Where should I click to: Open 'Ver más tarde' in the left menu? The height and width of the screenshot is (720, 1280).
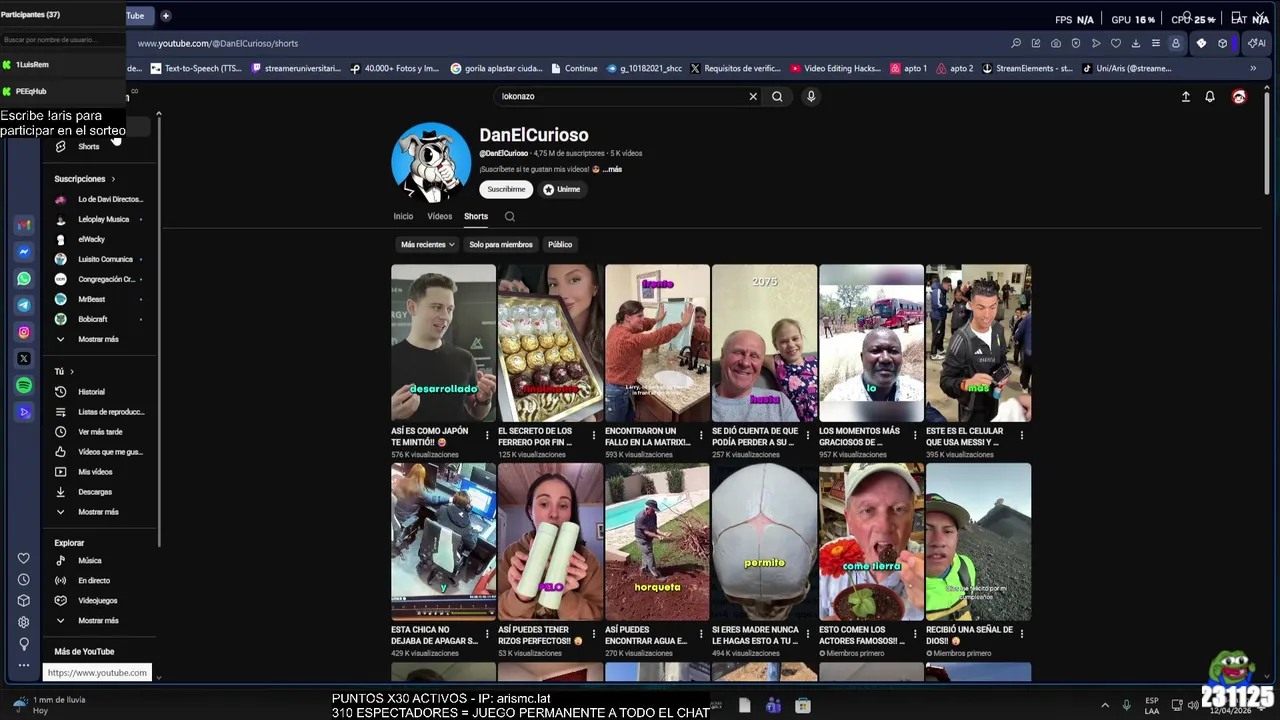(100, 432)
